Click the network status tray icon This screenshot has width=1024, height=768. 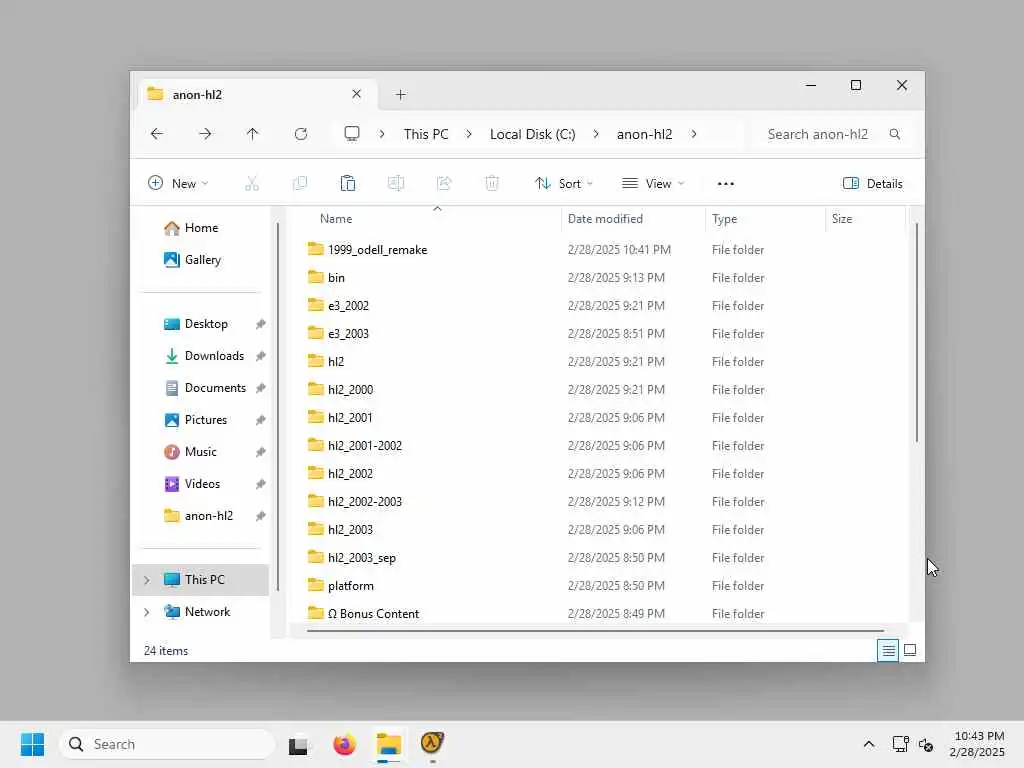(900, 744)
